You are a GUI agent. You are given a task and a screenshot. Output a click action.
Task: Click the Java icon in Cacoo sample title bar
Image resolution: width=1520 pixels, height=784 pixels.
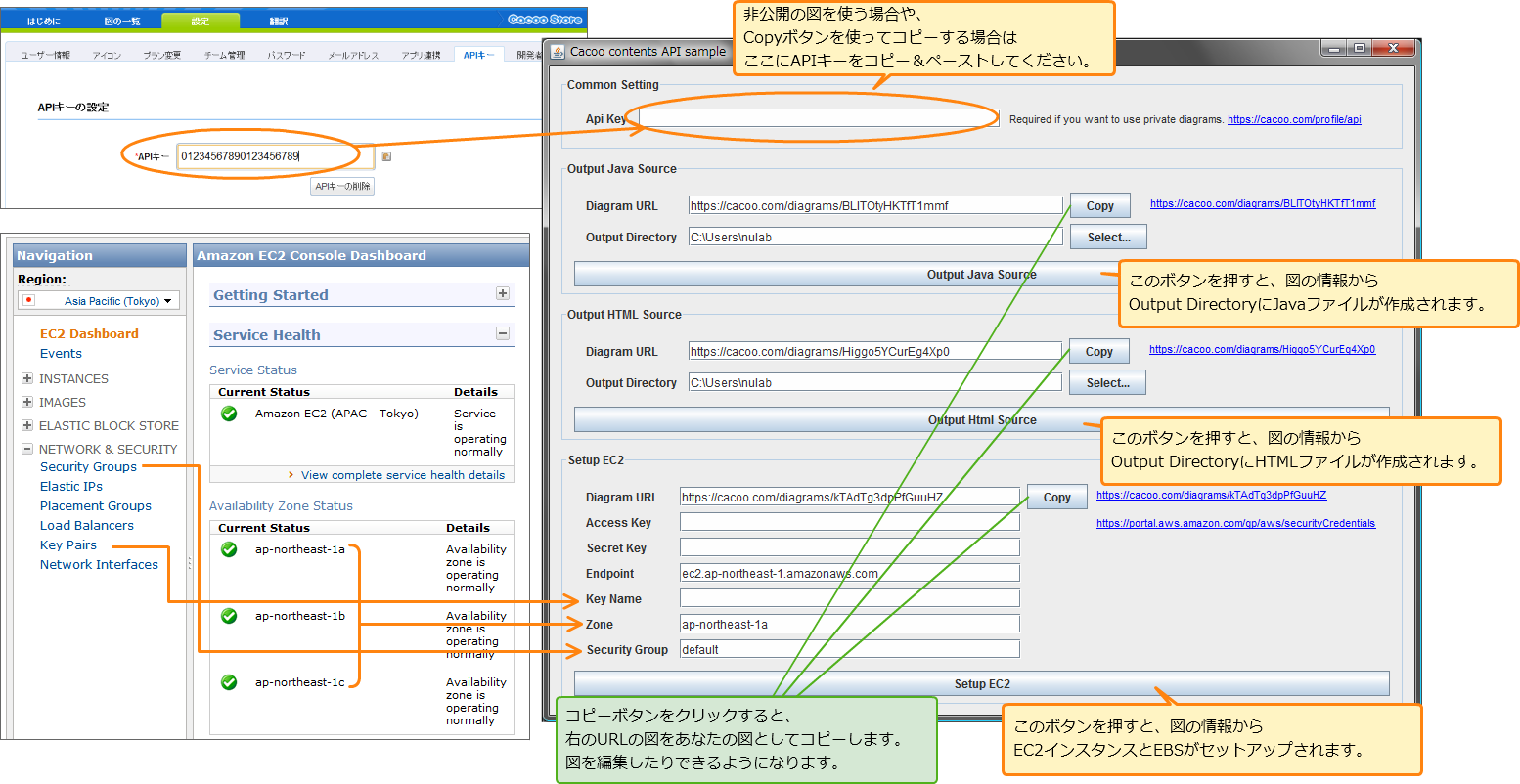point(559,52)
